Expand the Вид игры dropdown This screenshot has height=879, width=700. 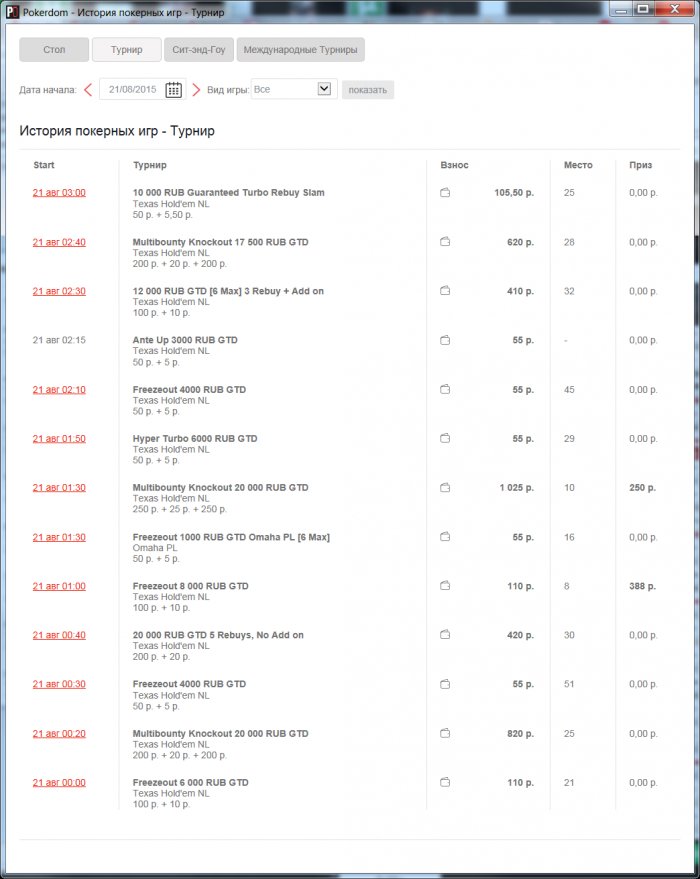coord(323,89)
